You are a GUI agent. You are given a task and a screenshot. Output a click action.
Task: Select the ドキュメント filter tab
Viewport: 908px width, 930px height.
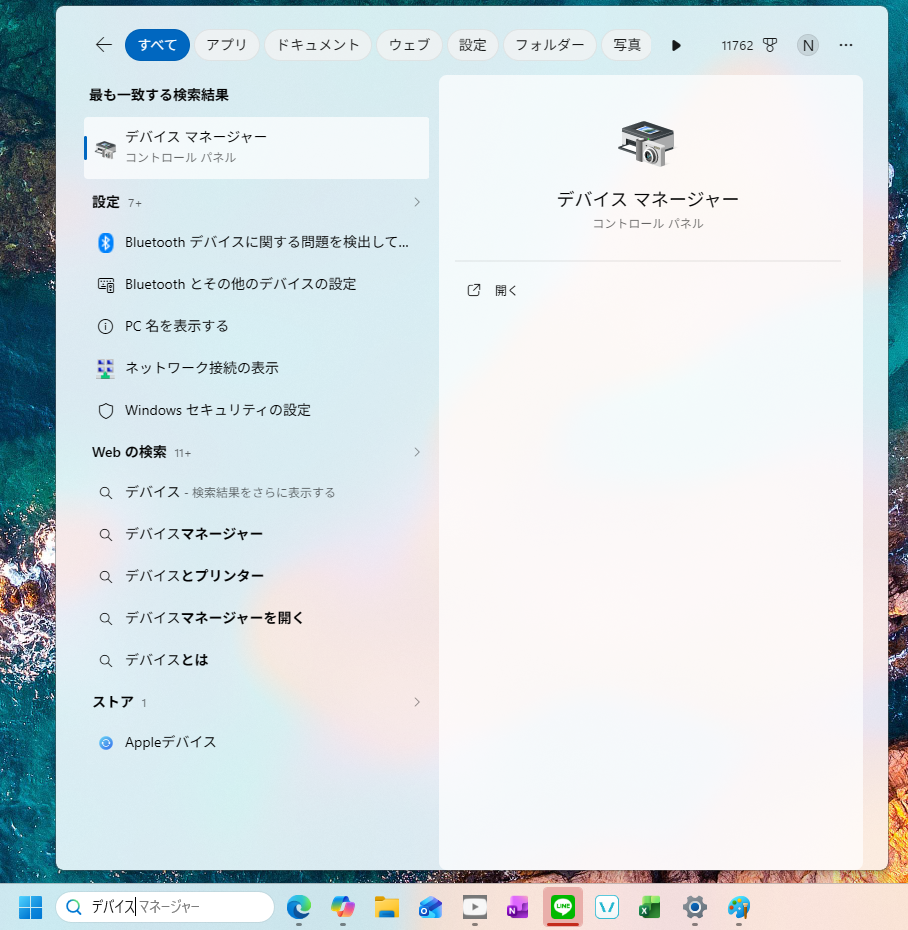click(318, 45)
